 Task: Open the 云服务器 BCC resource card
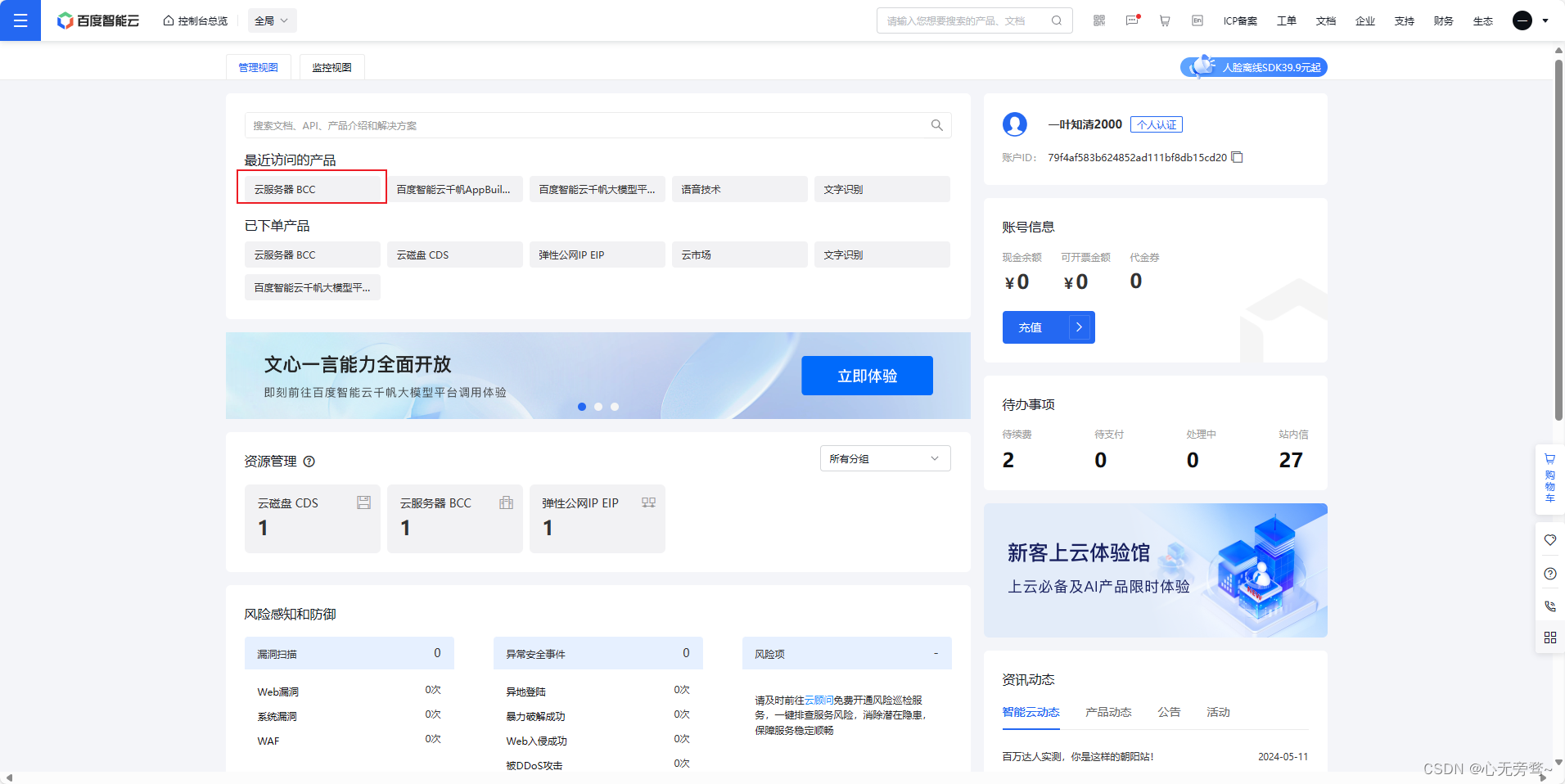pyautogui.click(x=454, y=519)
